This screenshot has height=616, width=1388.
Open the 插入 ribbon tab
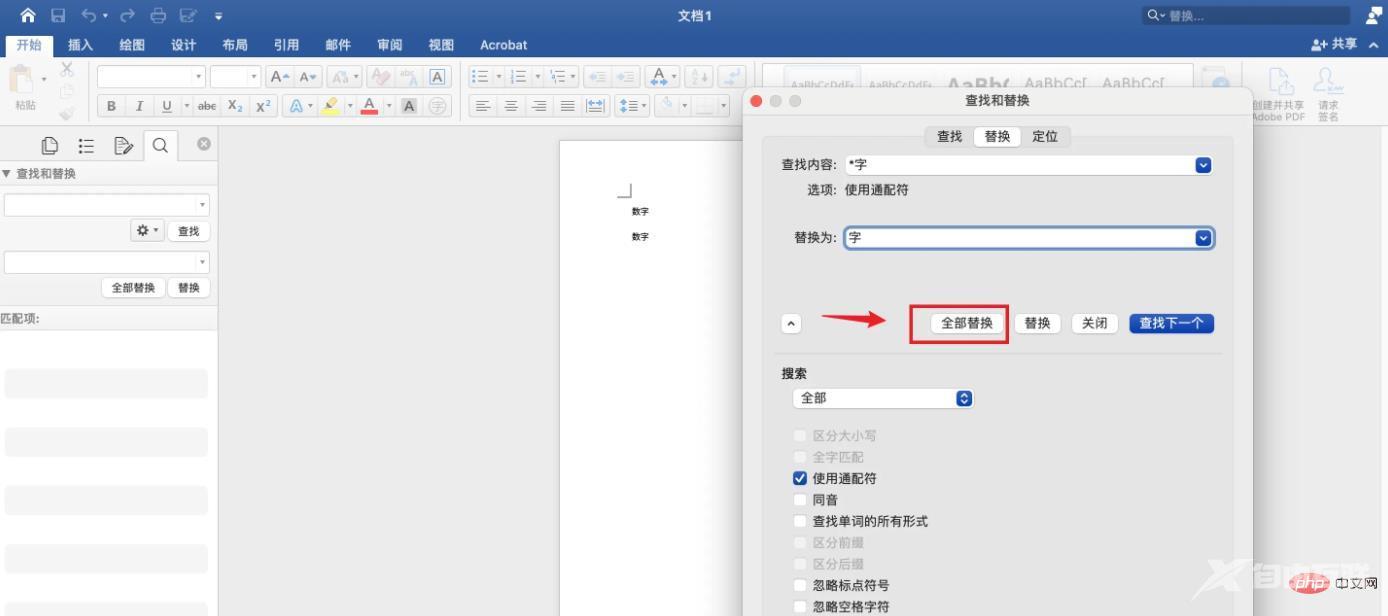[x=80, y=45]
